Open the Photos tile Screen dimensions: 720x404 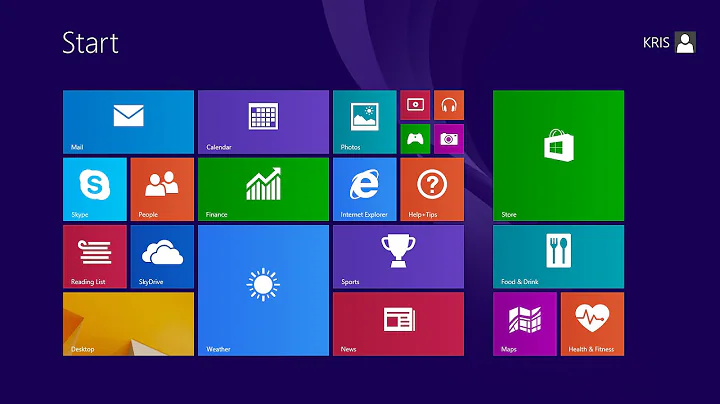[365, 122]
